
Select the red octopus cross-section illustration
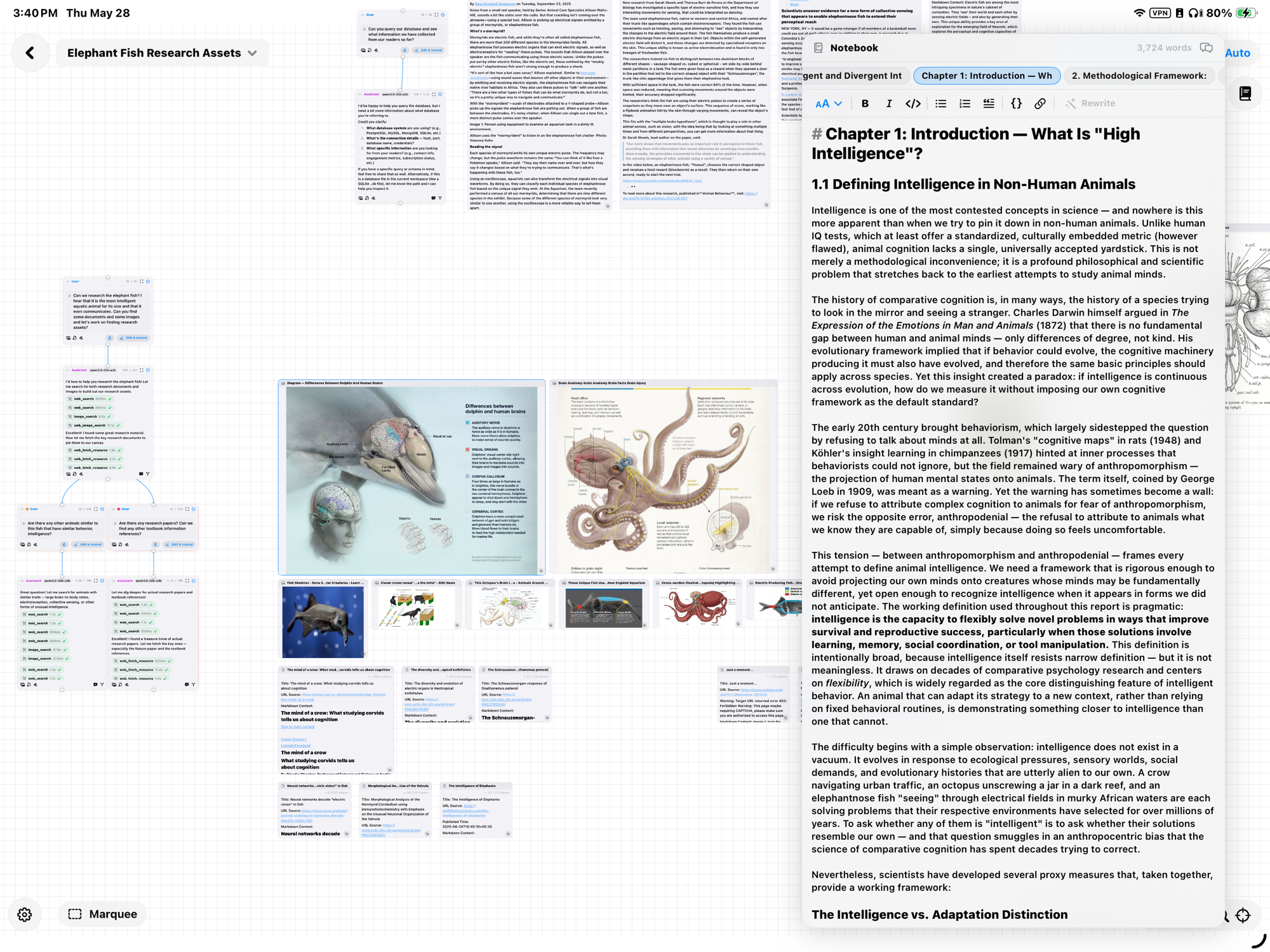tap(698, 606)
